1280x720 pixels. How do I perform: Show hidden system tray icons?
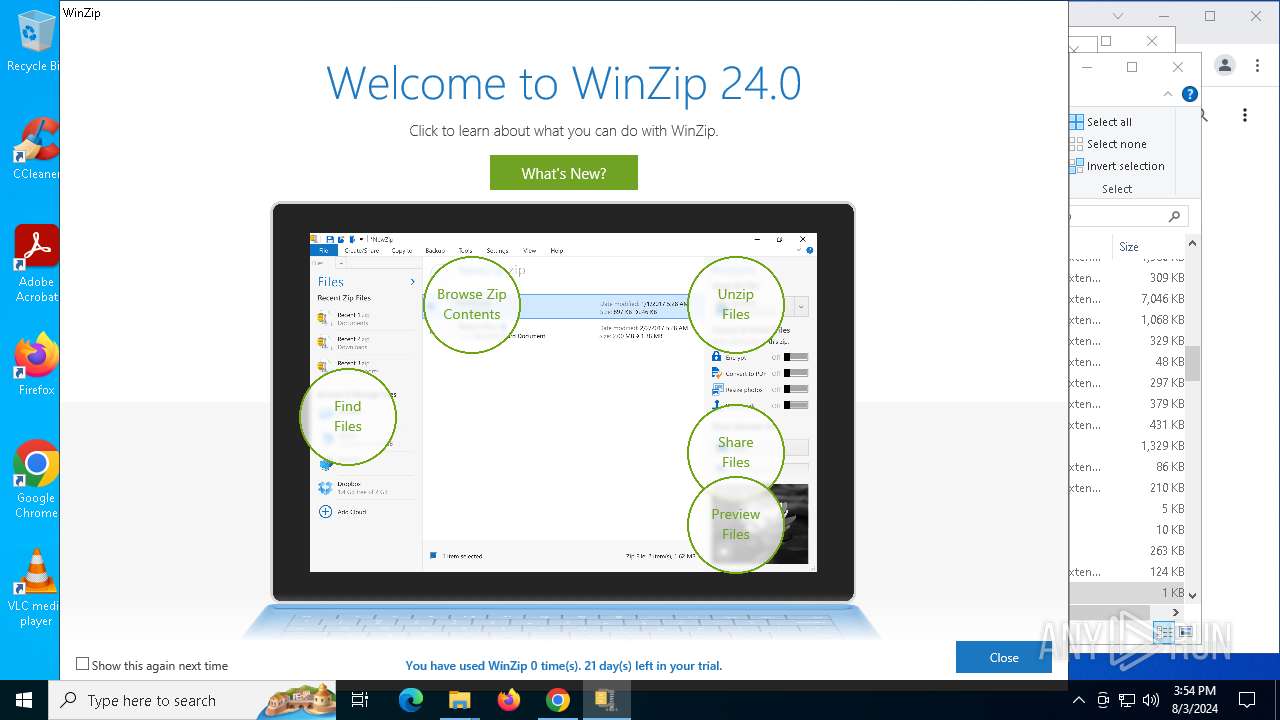[x=1078, y=700]
